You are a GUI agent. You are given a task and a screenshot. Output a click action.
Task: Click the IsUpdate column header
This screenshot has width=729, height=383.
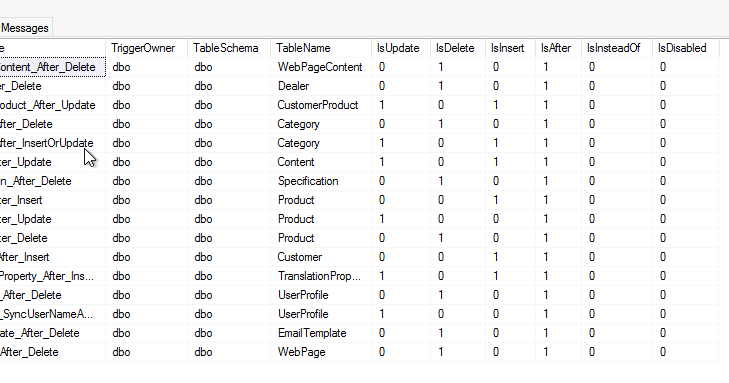pyautogui.click(x=401, y=48)
